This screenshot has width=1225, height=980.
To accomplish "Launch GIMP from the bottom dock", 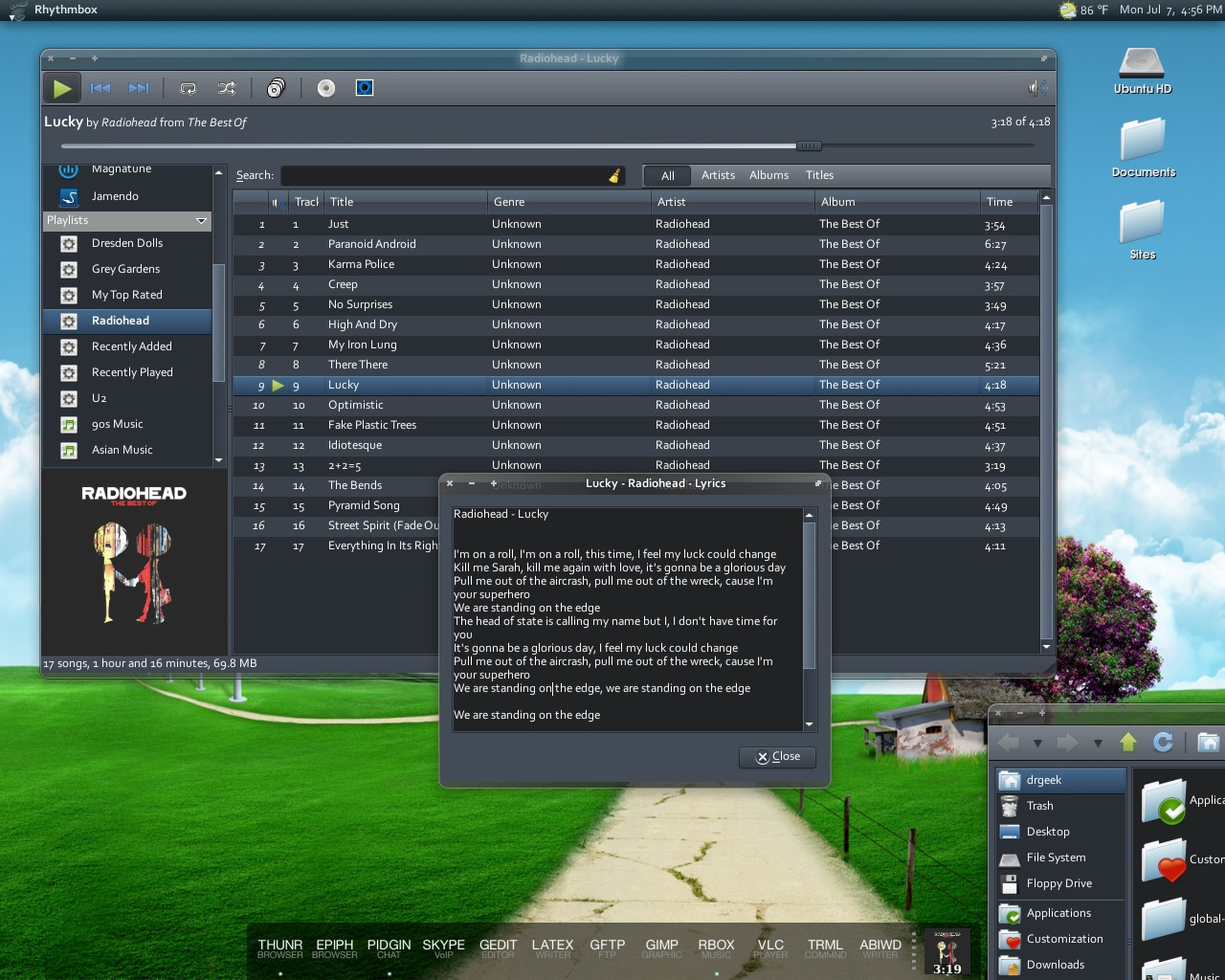I will 662,947.
